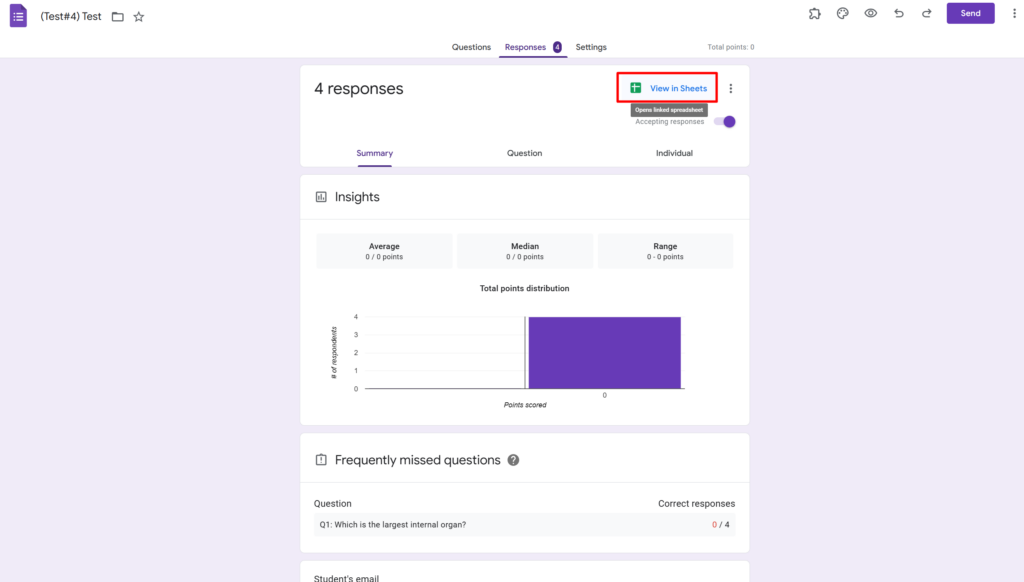Click the 0 / 4 correct responses value
The width and height of the screenshot is (1024, 582).
(720, 525)
